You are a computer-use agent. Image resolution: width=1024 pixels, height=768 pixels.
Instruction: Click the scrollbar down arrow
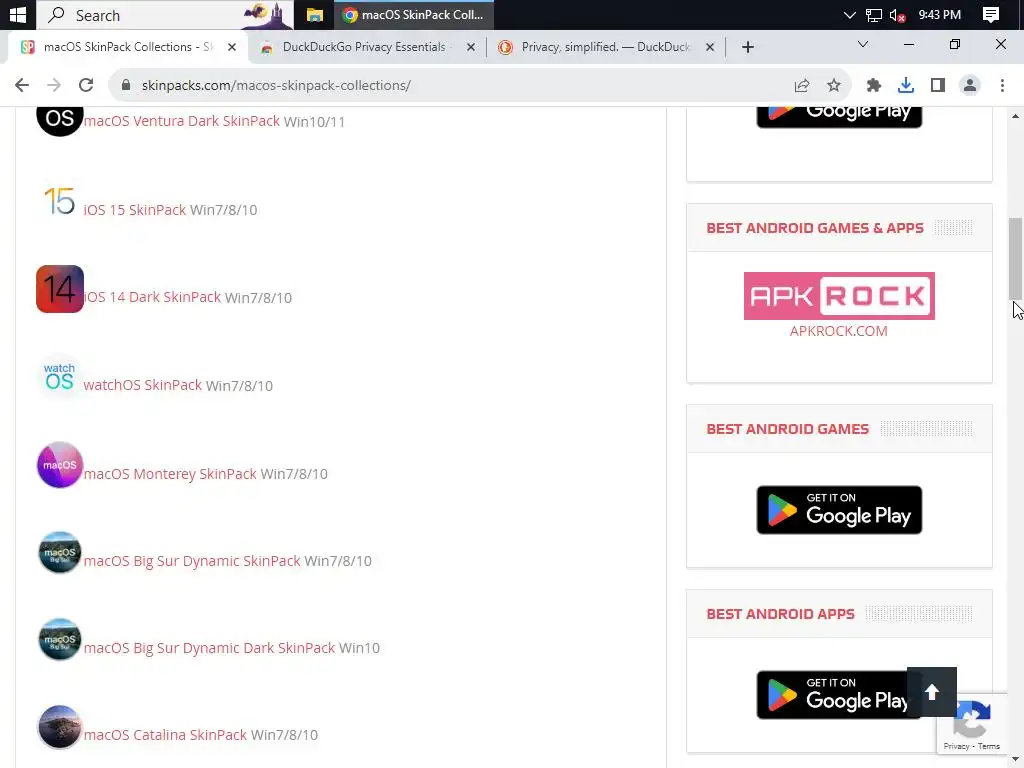(1015, 760)
